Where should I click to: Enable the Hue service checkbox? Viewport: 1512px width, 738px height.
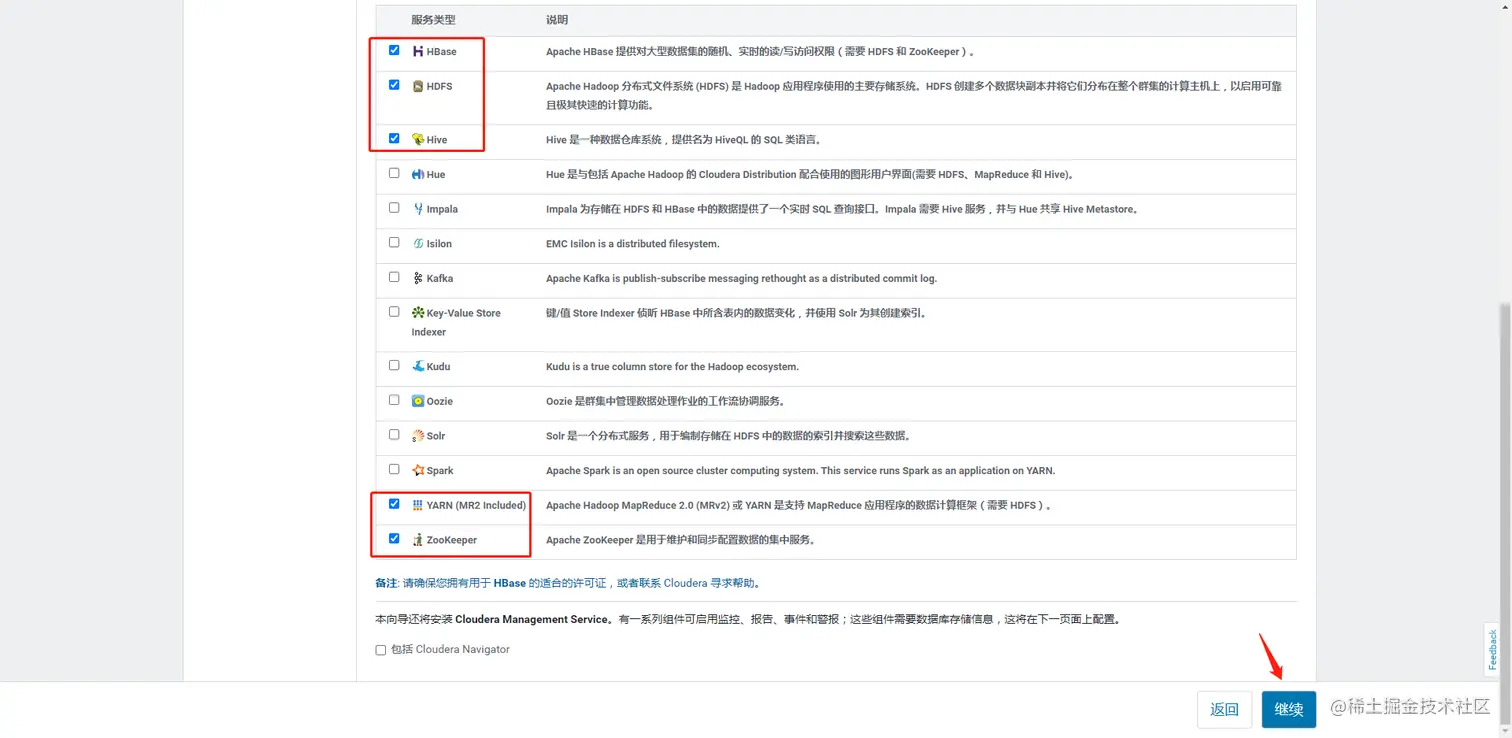394,173
